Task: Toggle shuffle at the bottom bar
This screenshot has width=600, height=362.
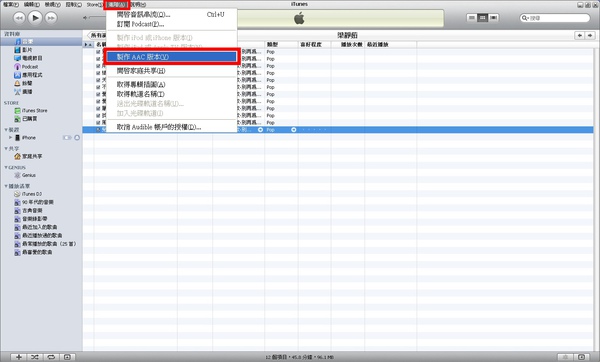Action: tap(35, 357)
